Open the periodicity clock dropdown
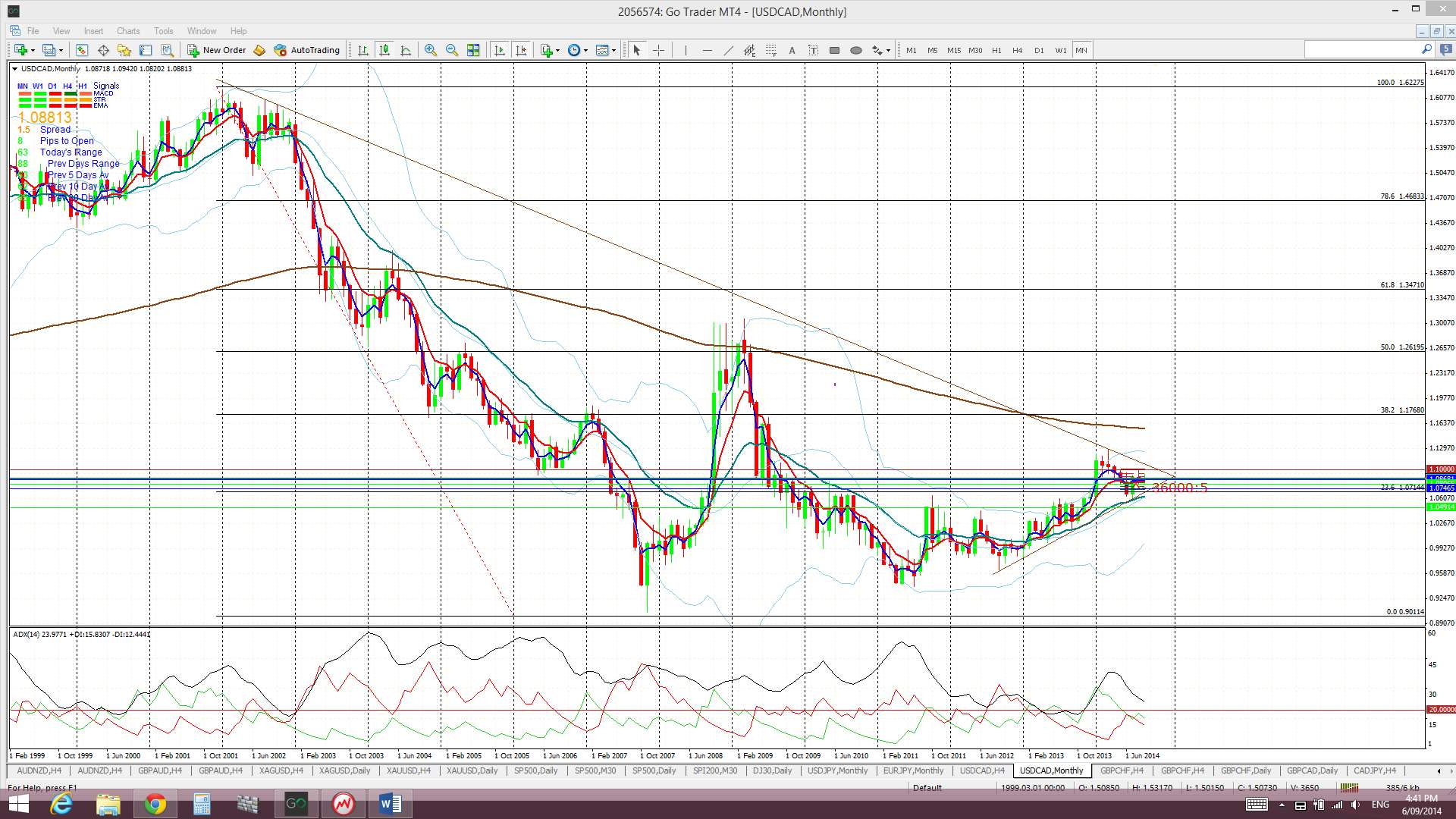The width and height of the screenshot is (1456, 819). click(585, 50)
